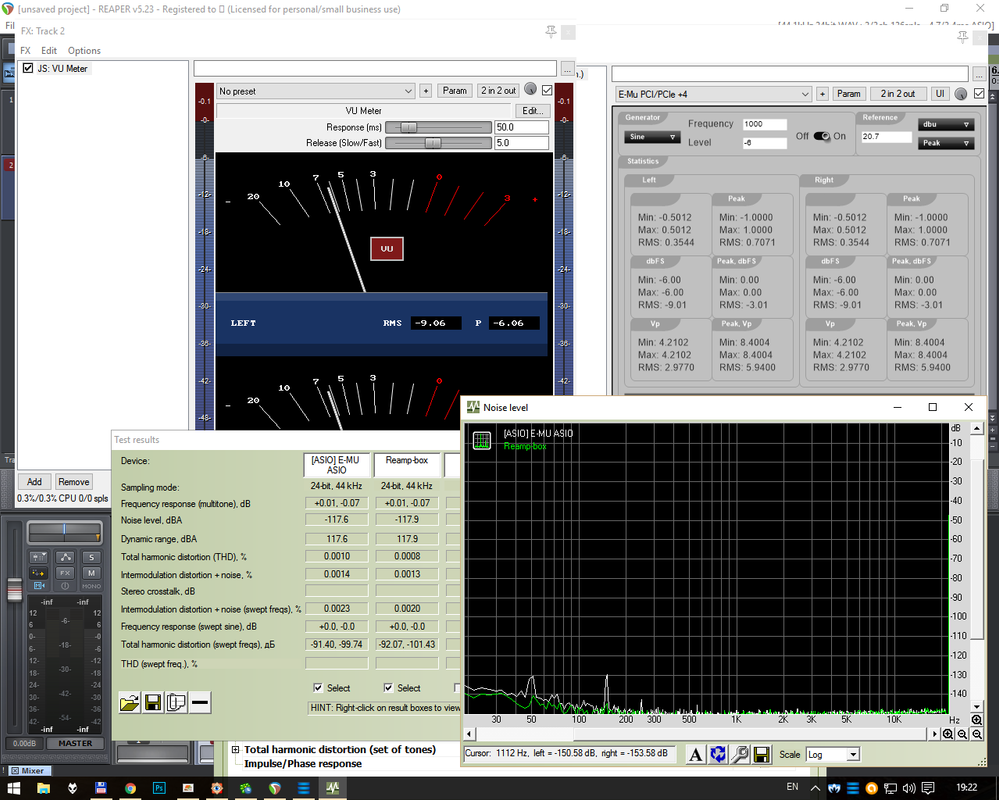Click Param button in VU Meter FX
This screenshot has height=800, width=999.
[x=454, y=90]
